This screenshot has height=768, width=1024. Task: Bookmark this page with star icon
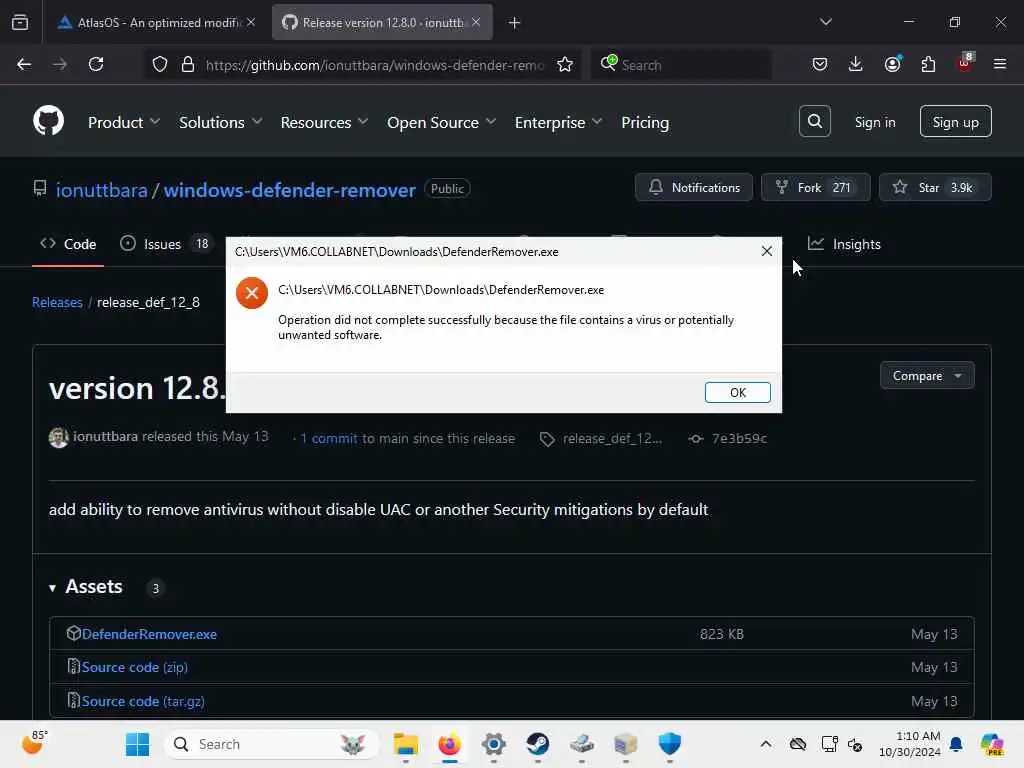(565, 65)
